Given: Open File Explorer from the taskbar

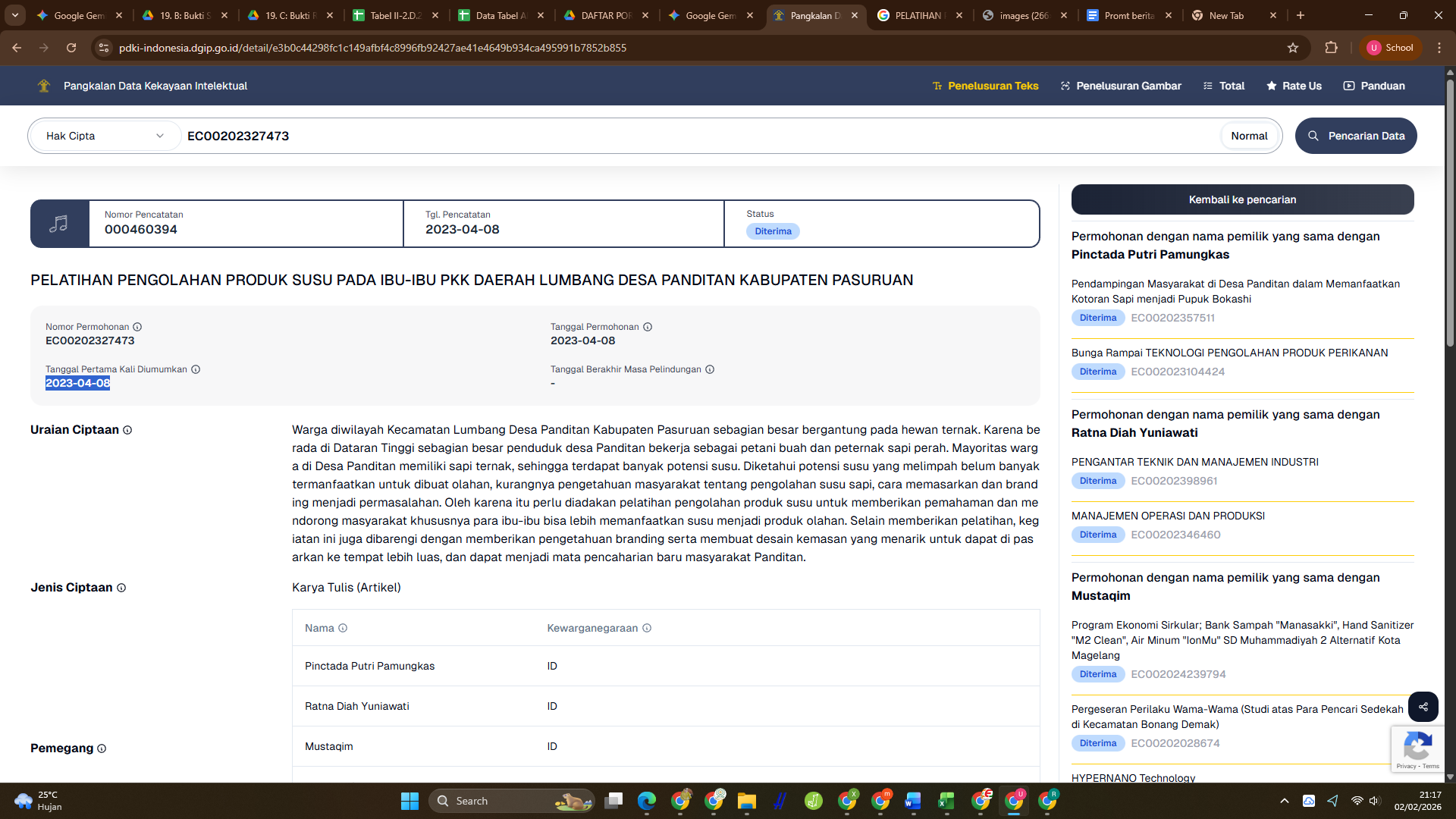Looking at the screenshot, I should 747,801.
